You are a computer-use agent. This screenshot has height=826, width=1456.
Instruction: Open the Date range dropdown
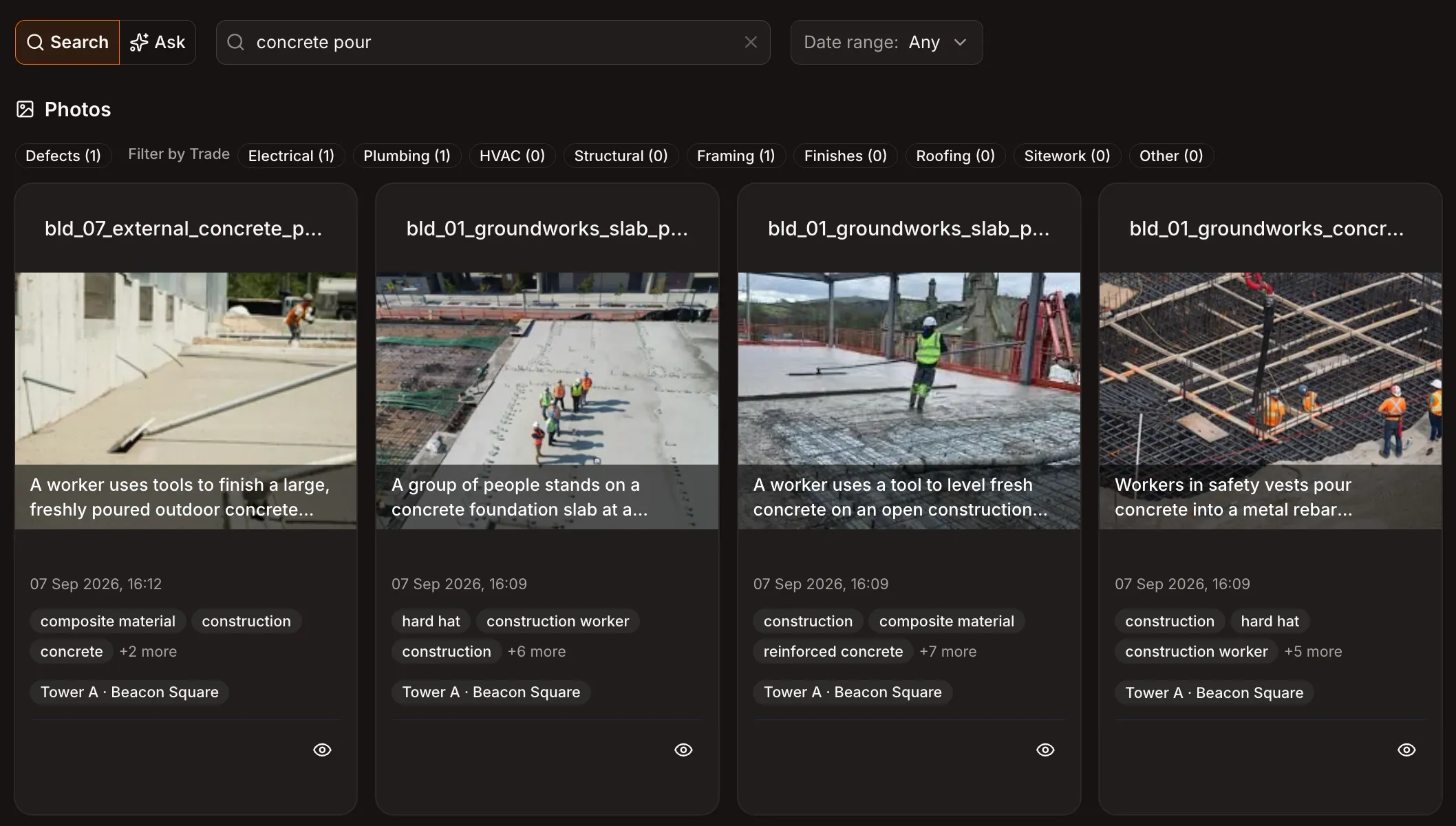click(886, 42)
